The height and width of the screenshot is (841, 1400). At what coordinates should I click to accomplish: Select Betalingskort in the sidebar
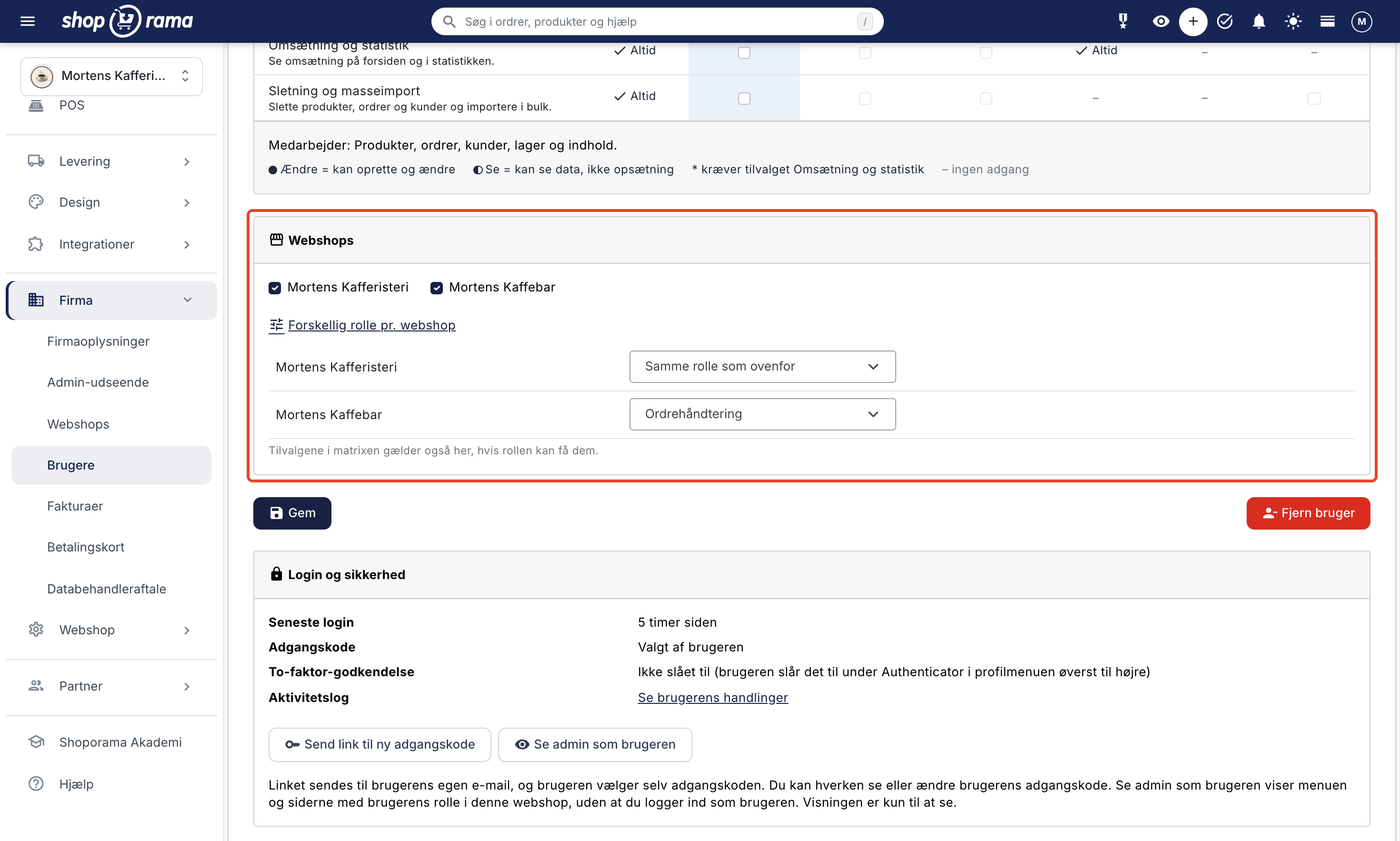pos(86,547)
